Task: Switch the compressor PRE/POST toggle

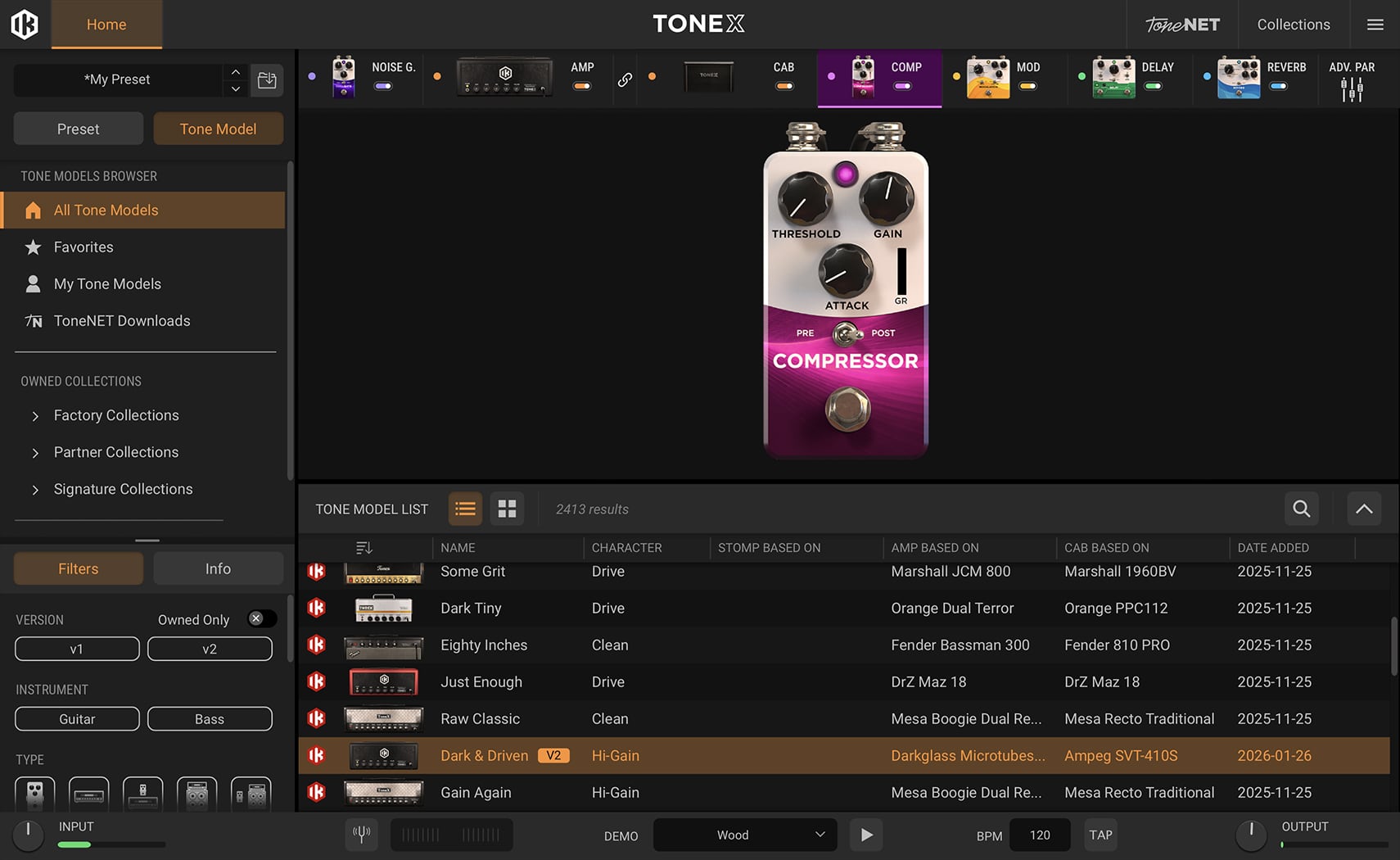Action: 846,333
